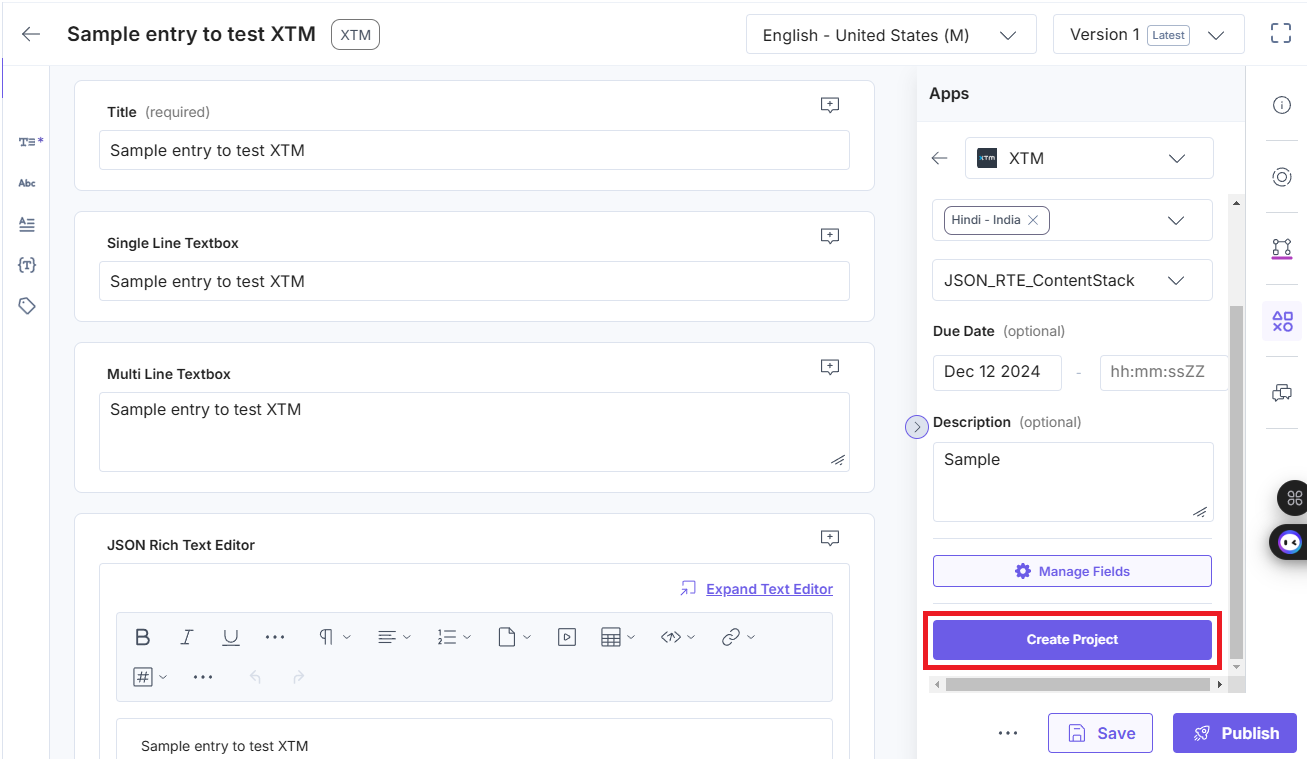The height and width of the screenshot is (759, 1307).
Task: Click the Due Date field showing Dec 12 2024
Action: [x=997, y=372]
